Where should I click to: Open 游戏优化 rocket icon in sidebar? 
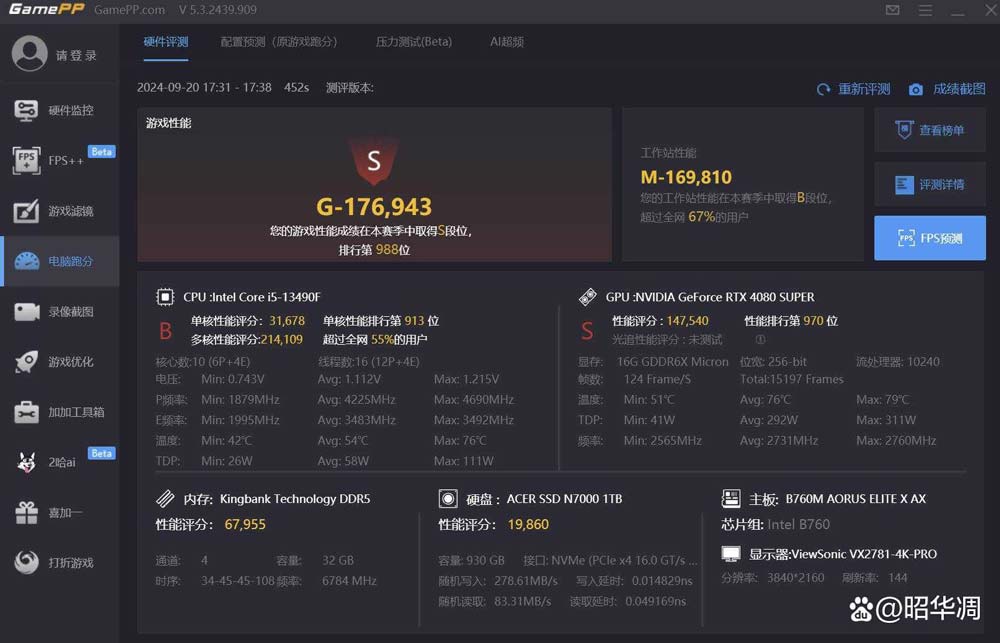point(27,362)
